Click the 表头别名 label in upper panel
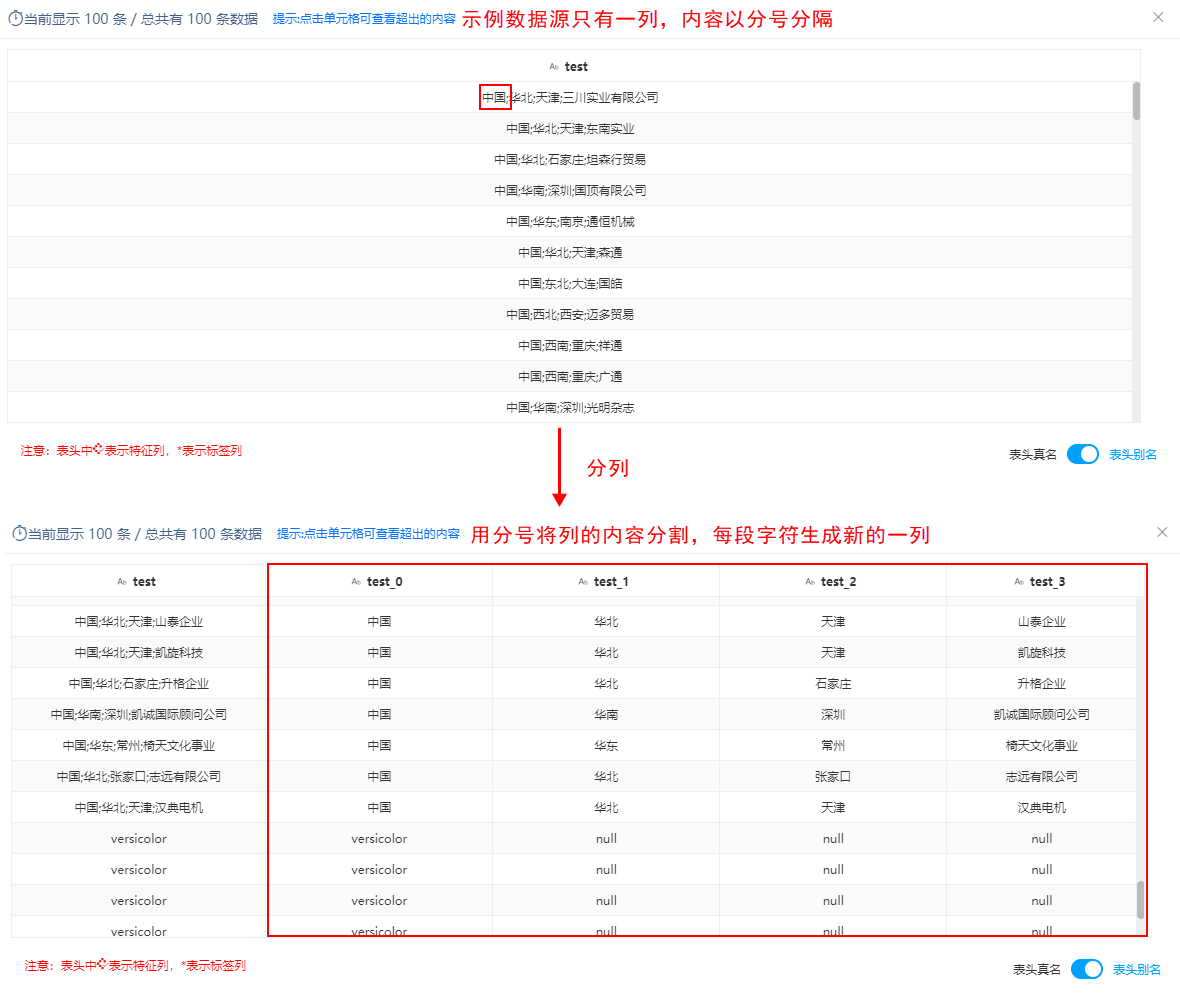Screen dimensions: 1180x1004 point(1133,455)
